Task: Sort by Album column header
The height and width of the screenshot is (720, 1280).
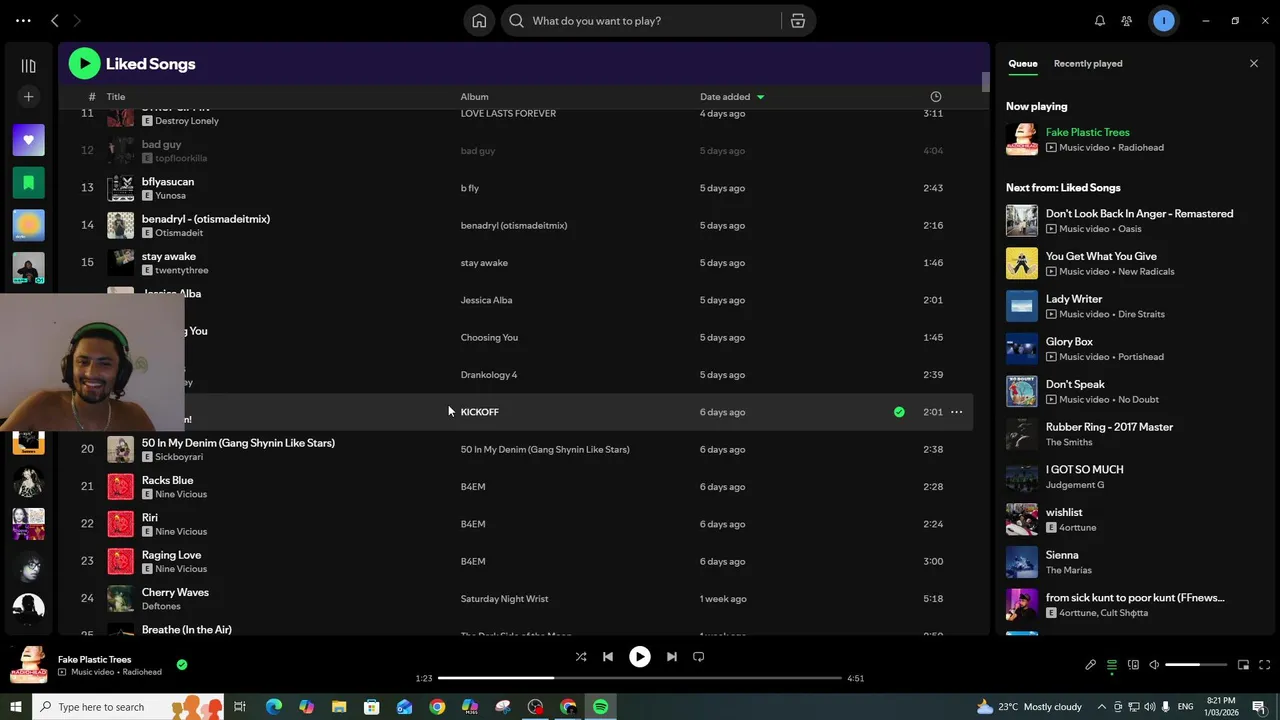Action: pyautogui.click(x=474, y=97)
